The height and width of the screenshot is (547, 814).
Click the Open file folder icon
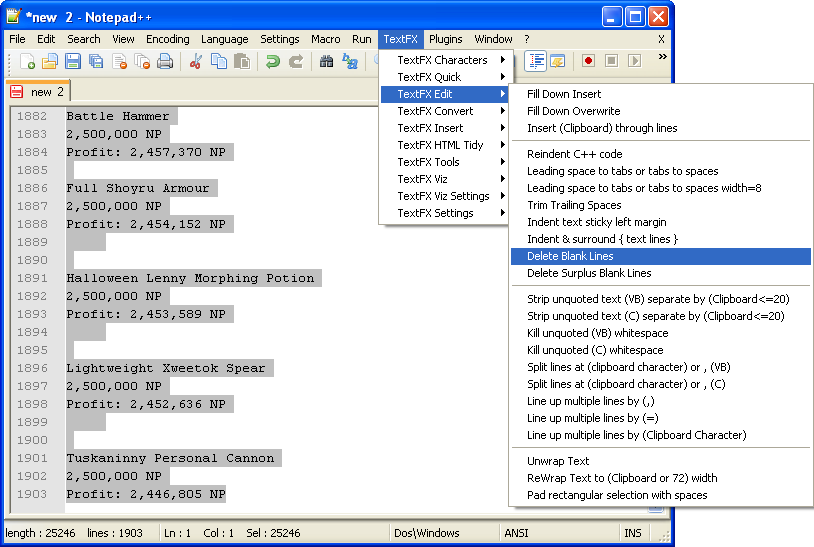[50, 61]
